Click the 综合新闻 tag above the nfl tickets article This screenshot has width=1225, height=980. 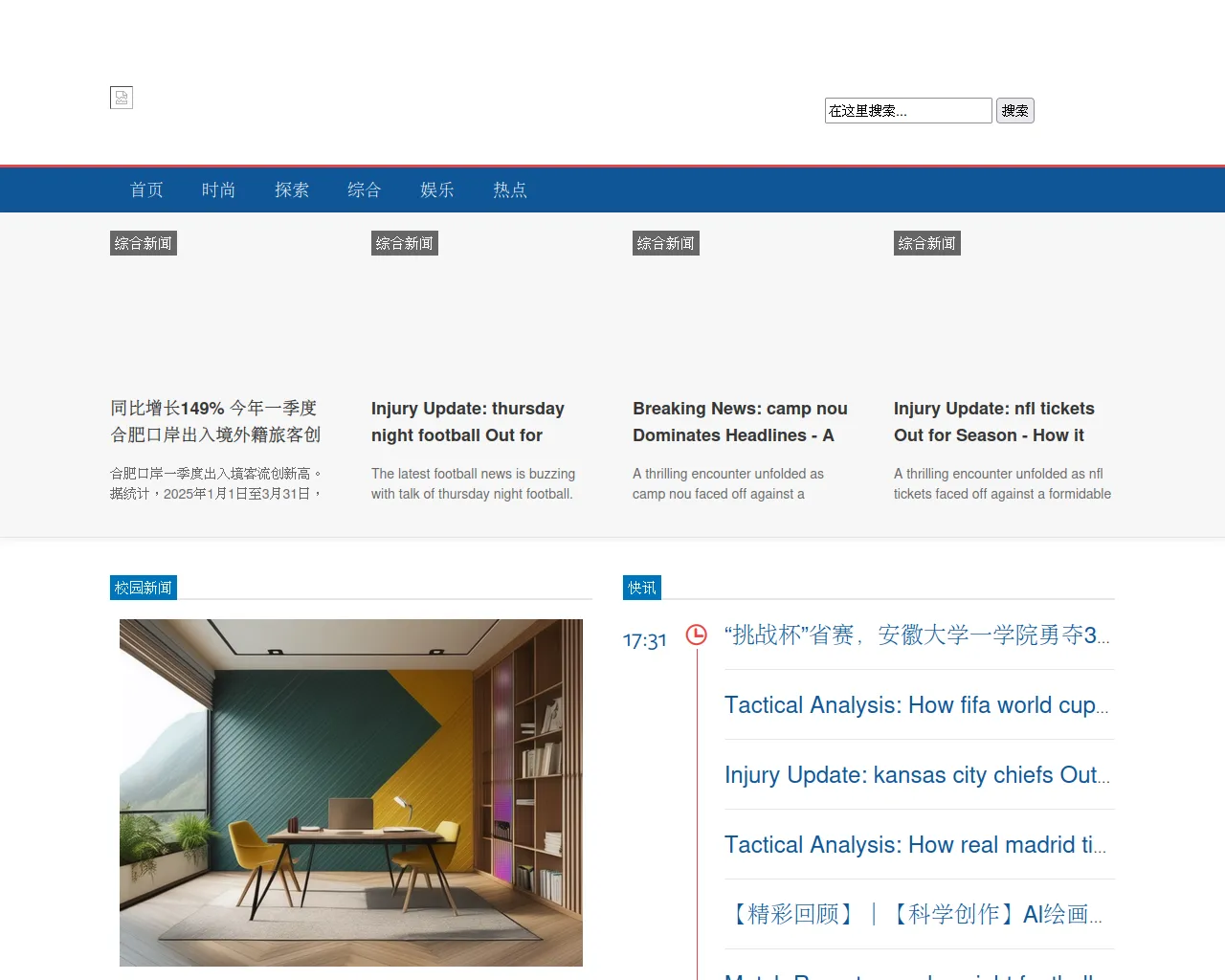click(926, 242)
